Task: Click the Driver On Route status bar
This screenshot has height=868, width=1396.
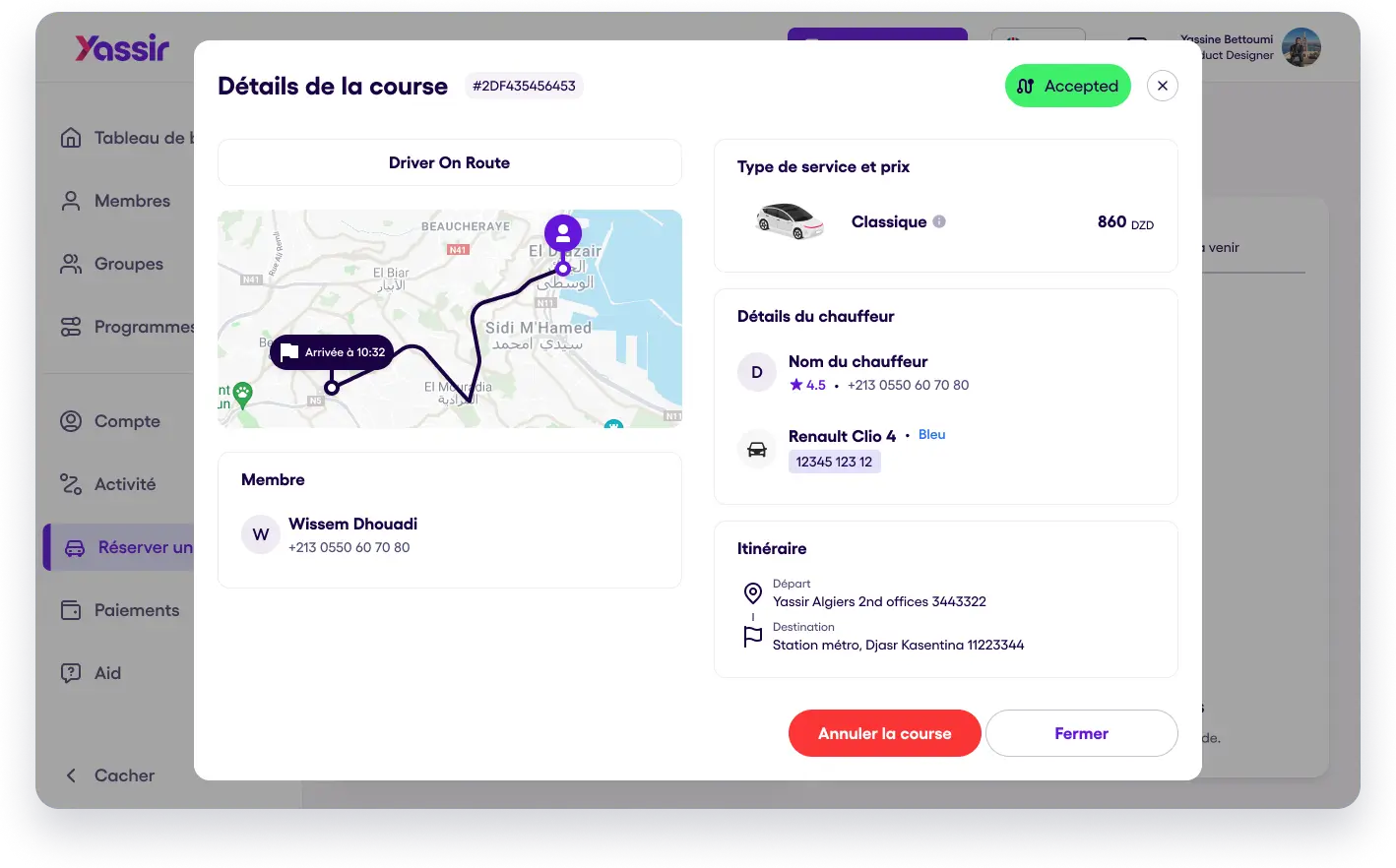Action: (x=450, y=162)
